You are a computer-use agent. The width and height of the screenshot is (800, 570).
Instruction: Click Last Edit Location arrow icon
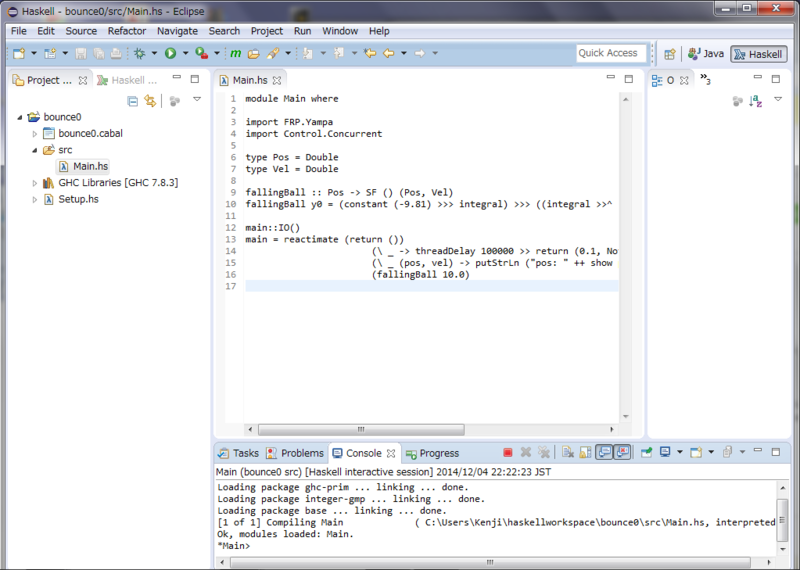tap(370, 53)
